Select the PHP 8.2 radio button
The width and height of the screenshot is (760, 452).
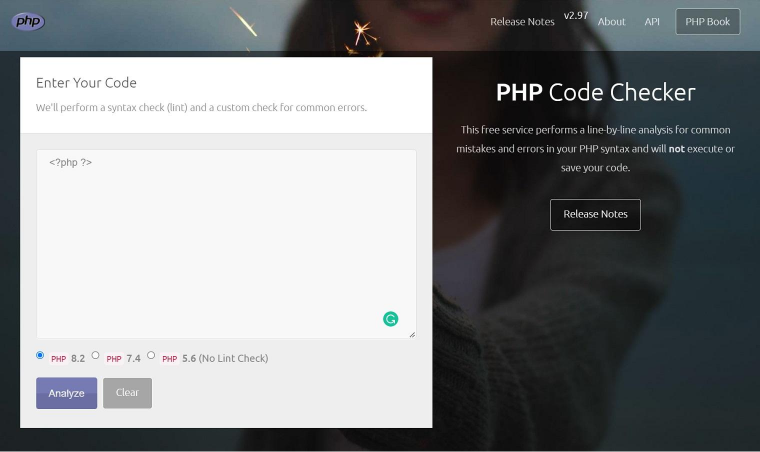pyautogui.click(x=40, y=355)
